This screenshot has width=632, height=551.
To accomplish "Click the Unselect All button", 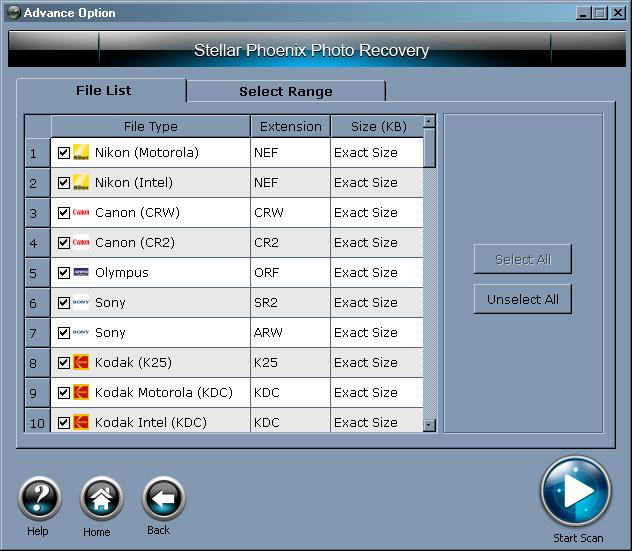I will [x=523, y=299].
